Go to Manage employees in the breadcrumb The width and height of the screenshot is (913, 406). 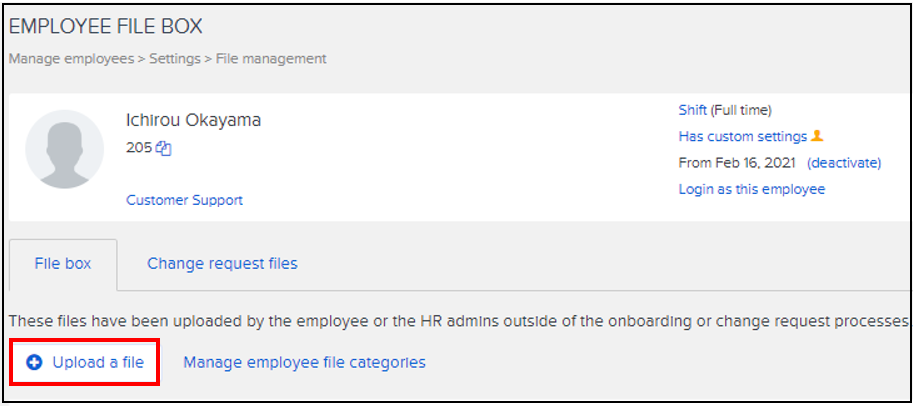click(x=71, y=59)
